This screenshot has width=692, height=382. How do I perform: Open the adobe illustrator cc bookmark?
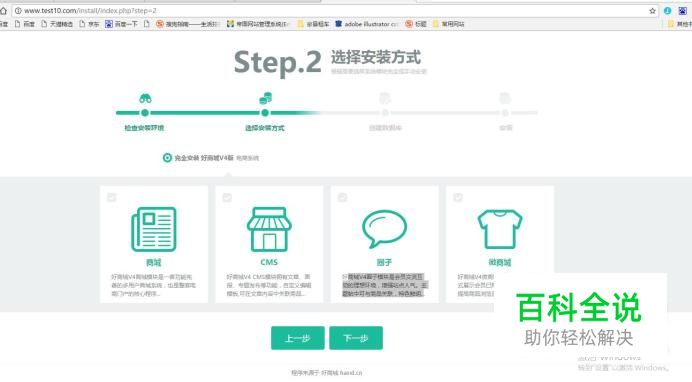[366, 24]
